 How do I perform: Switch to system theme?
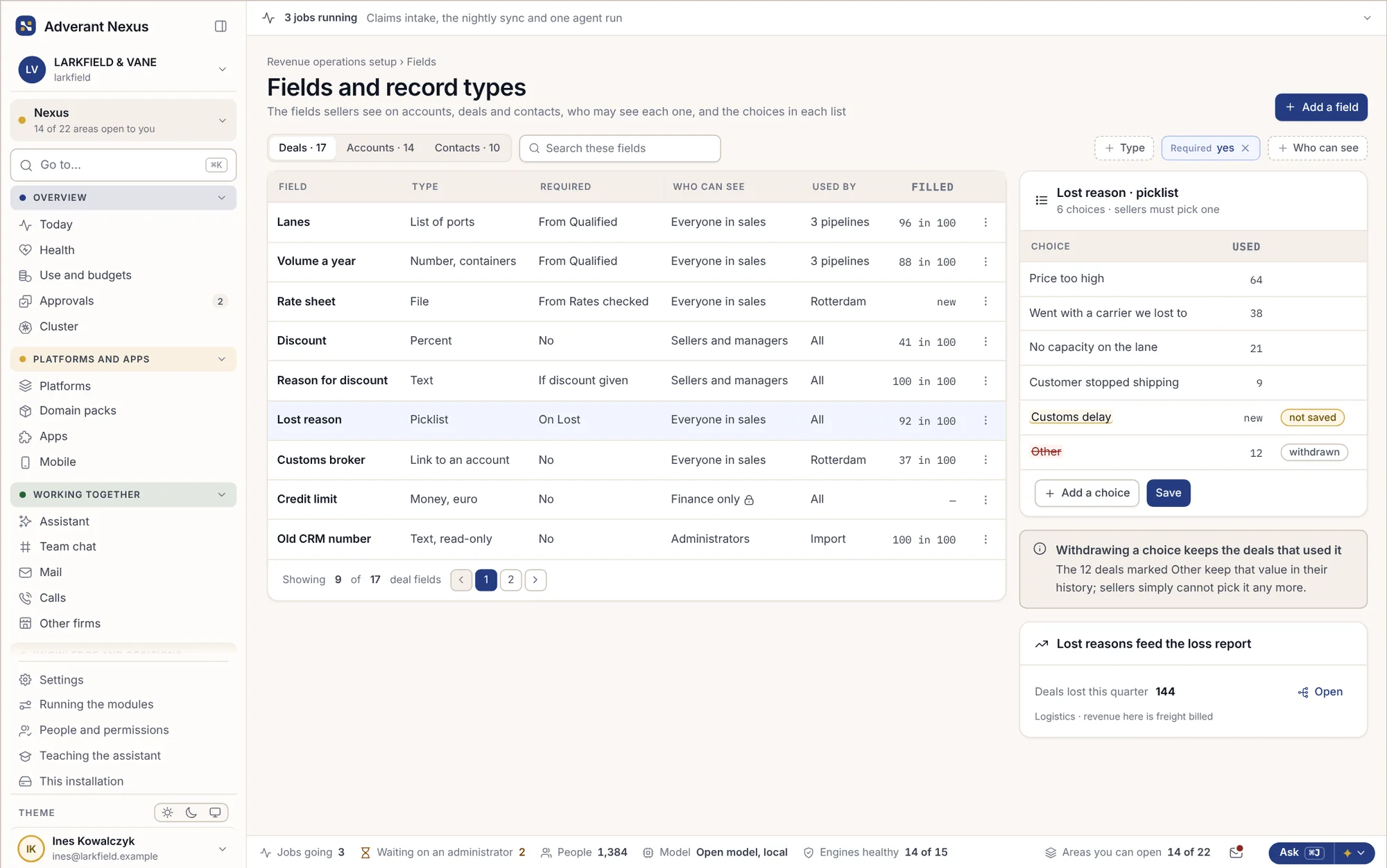(x=215, y=813)
